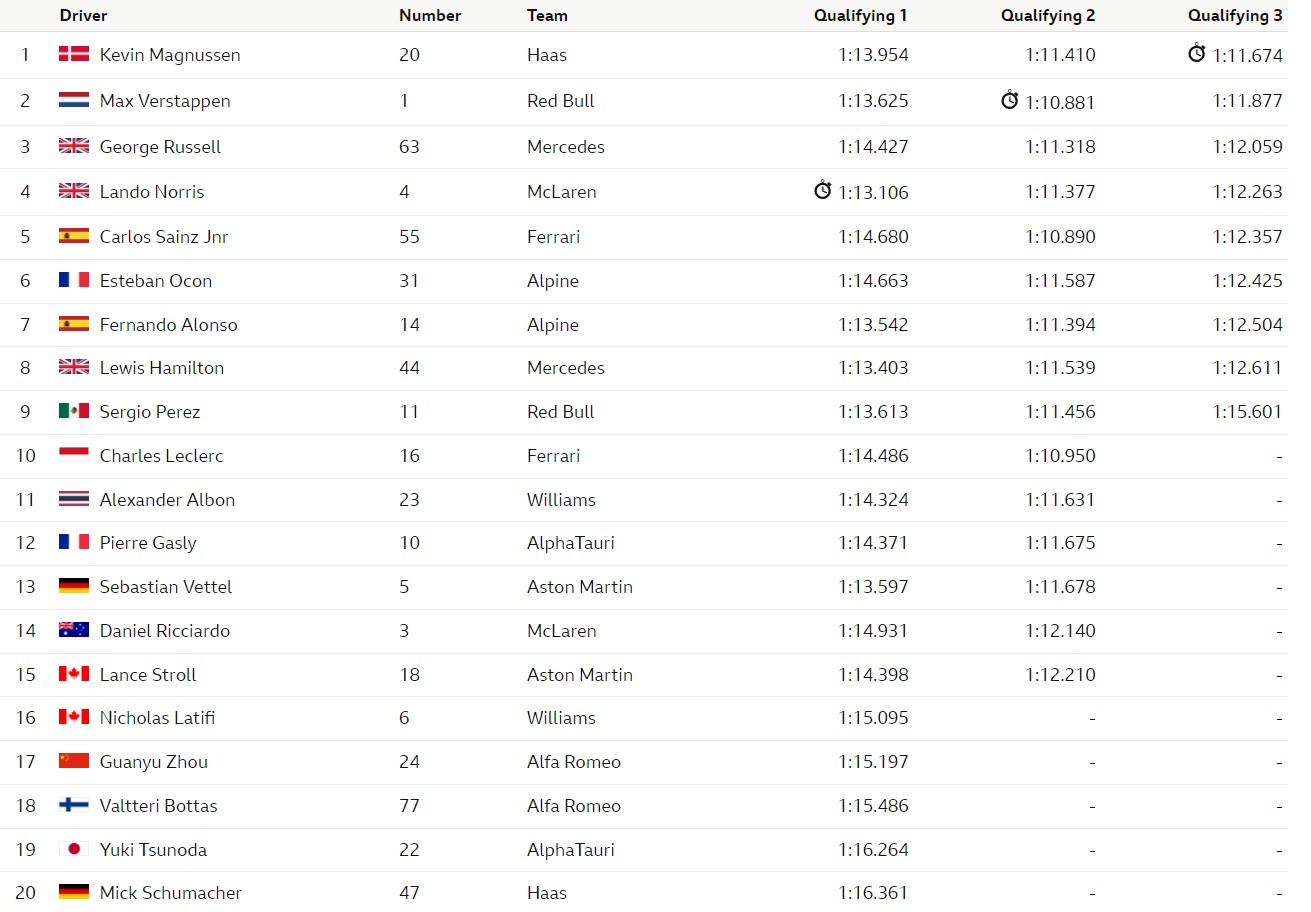Click the Qualifying 3 column header
Screen dimensions: 1311x912
1235,15
